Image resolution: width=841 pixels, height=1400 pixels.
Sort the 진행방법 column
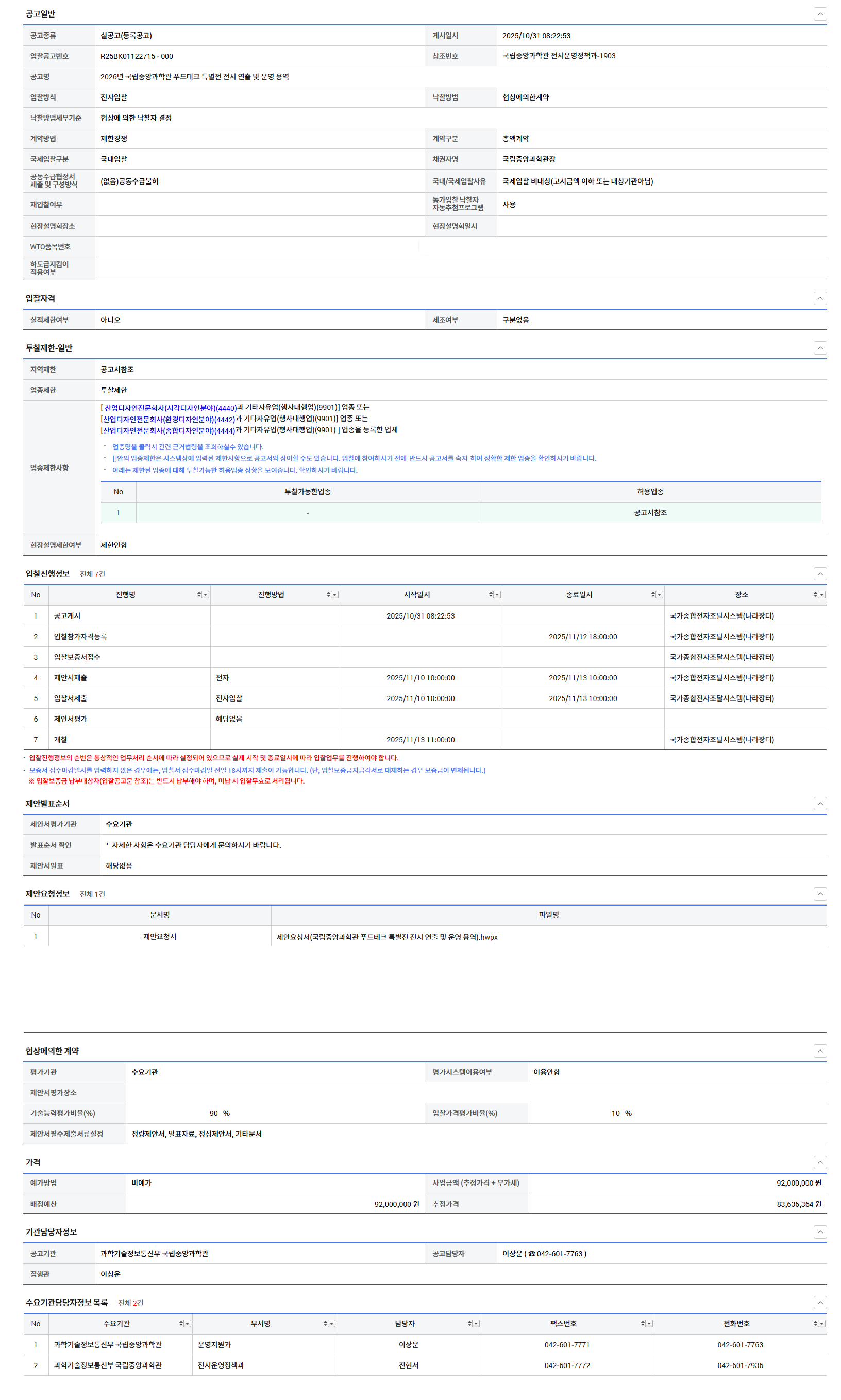[x=328, y=594]
